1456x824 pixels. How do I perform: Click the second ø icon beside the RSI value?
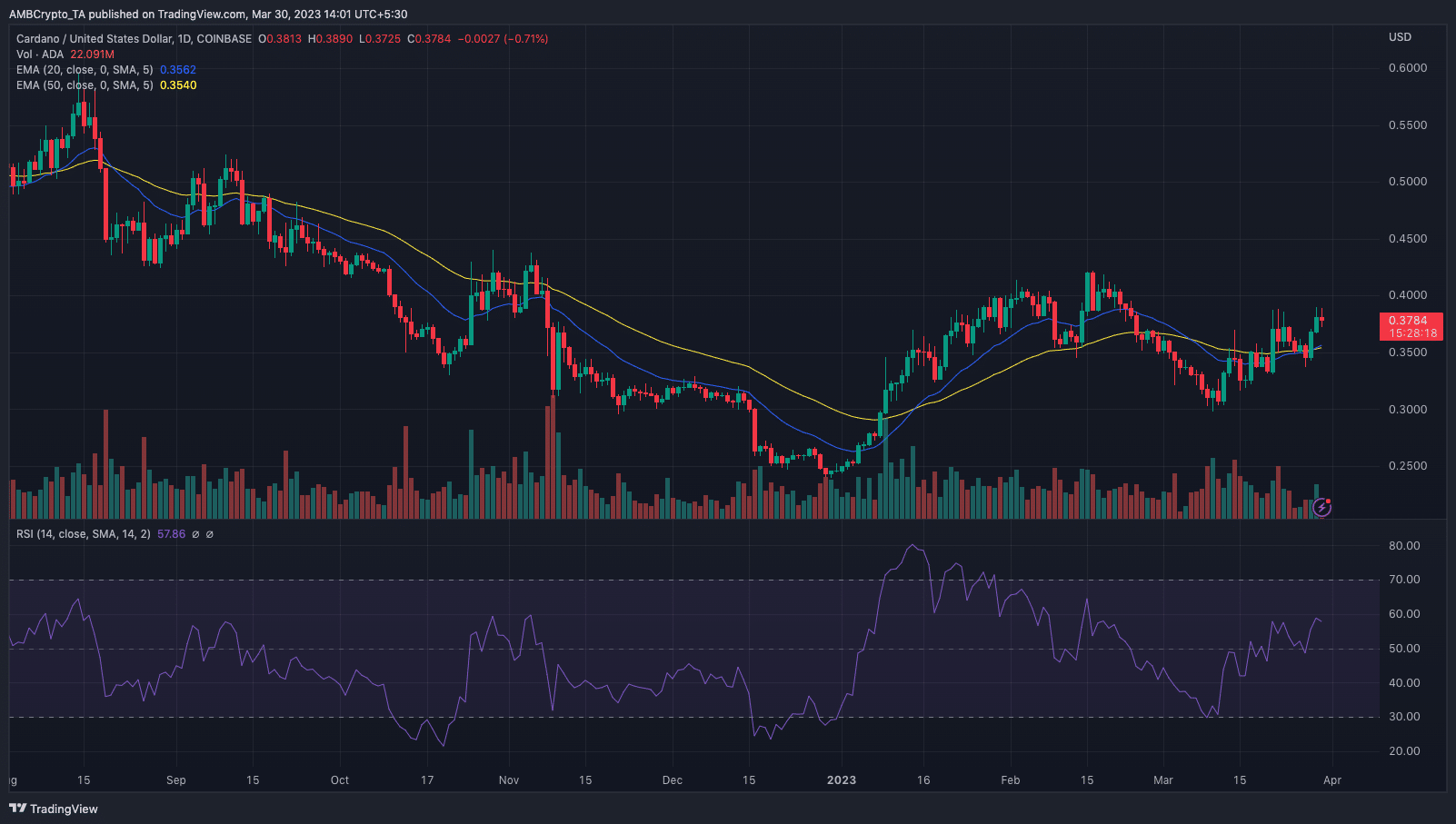tap(209, 534)
